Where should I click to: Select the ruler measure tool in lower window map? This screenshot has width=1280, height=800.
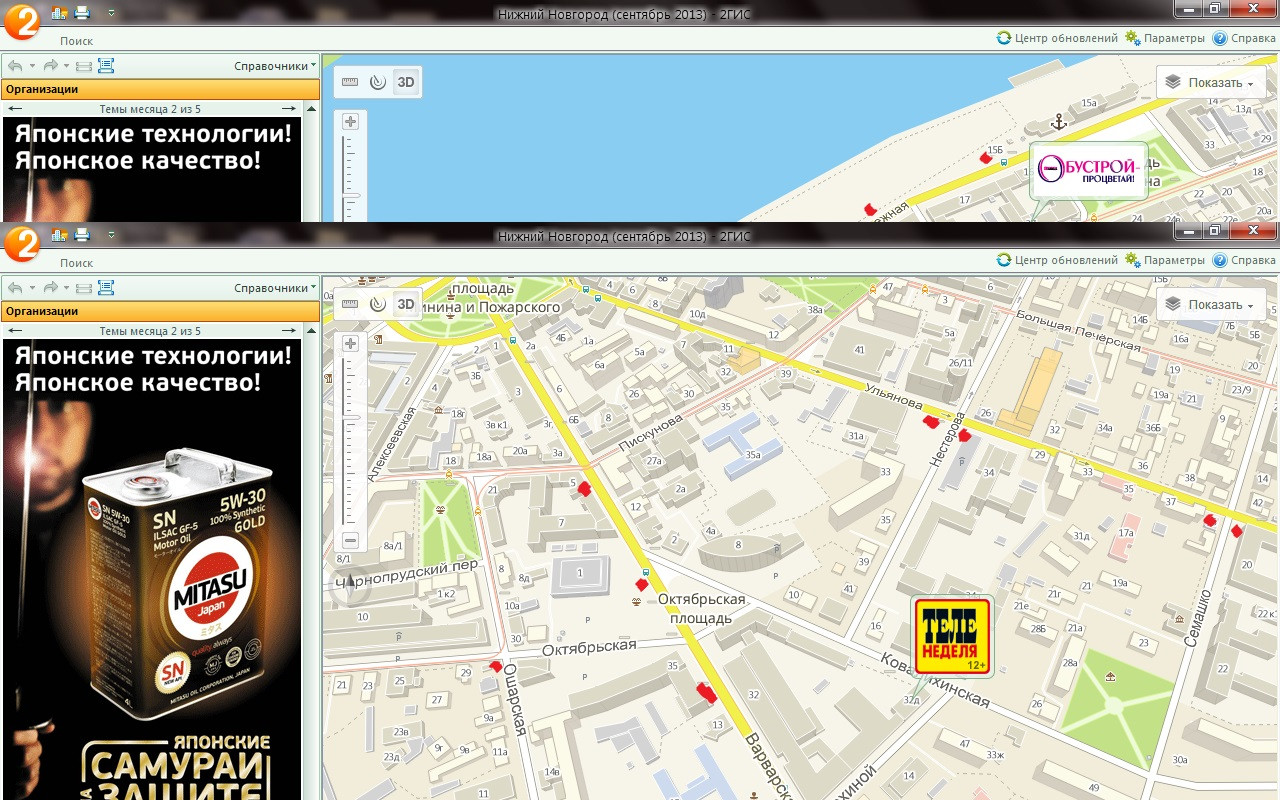[x=350, y=304]
